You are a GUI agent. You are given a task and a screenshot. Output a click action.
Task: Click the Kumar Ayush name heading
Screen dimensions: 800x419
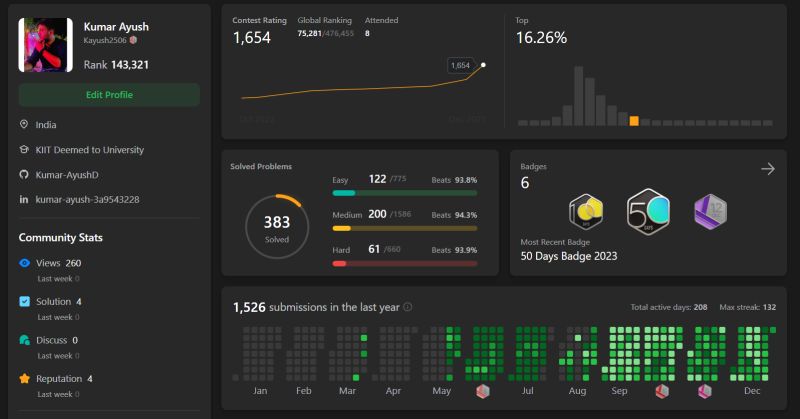click(x=116, y=27)
